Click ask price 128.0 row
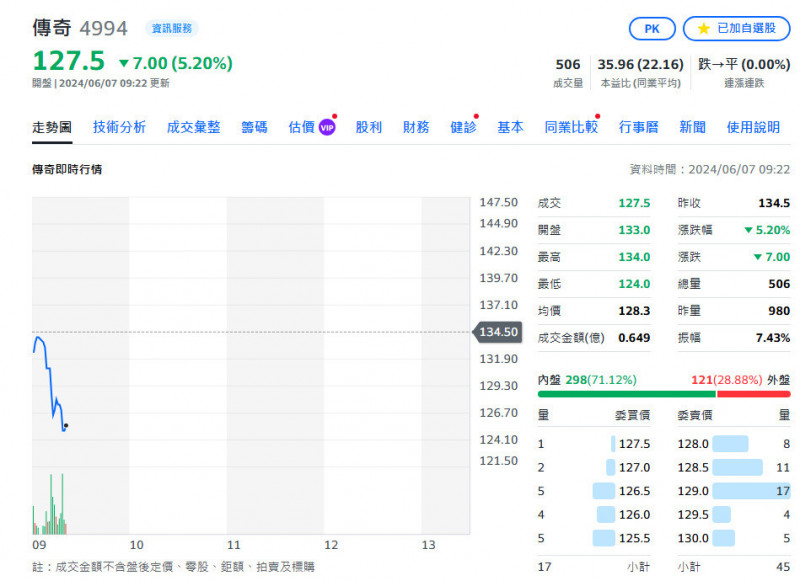 (x=734, y=444)
